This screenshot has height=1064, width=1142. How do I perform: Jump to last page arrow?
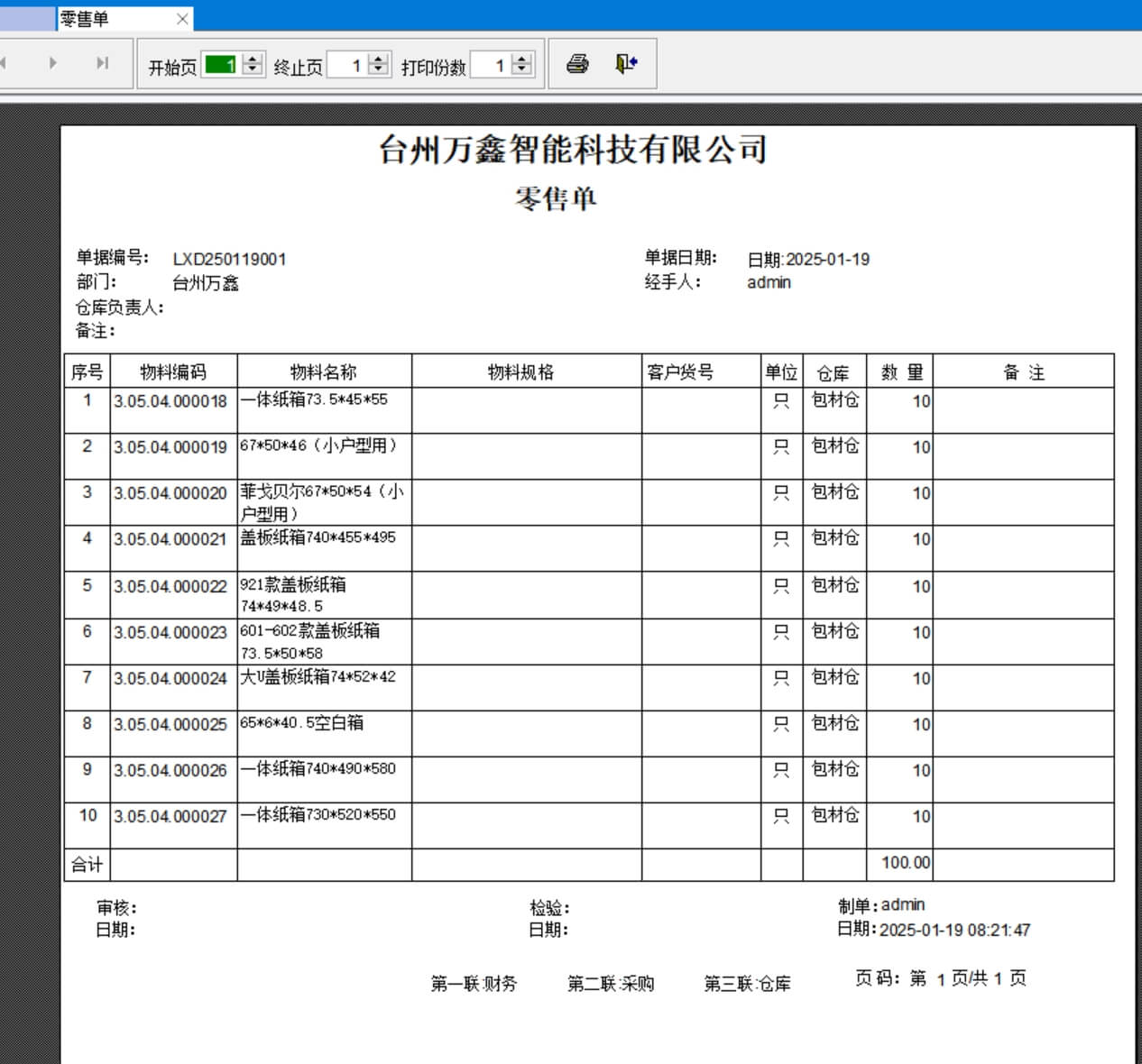(102, 63)
